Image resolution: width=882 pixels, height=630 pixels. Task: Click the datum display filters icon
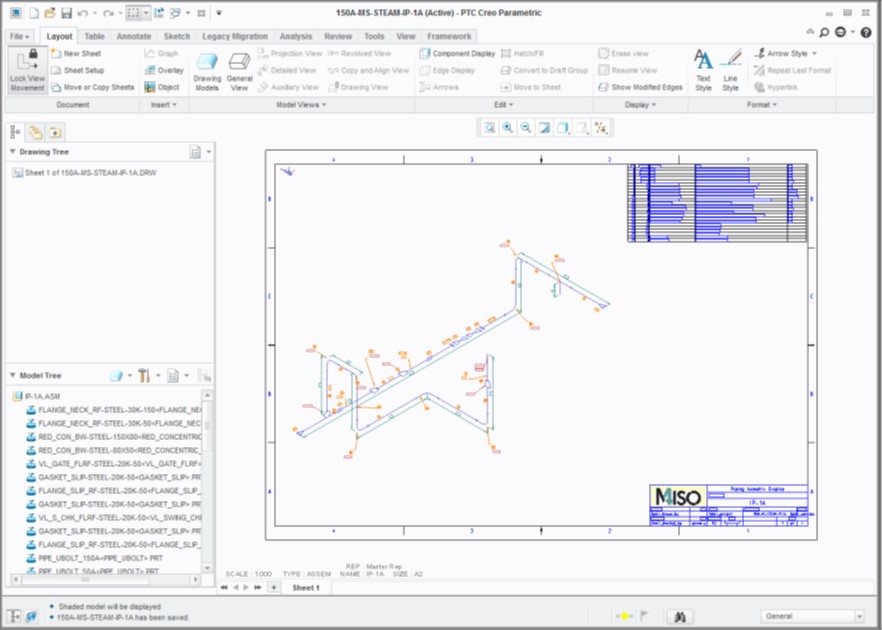tap(601, 128)
